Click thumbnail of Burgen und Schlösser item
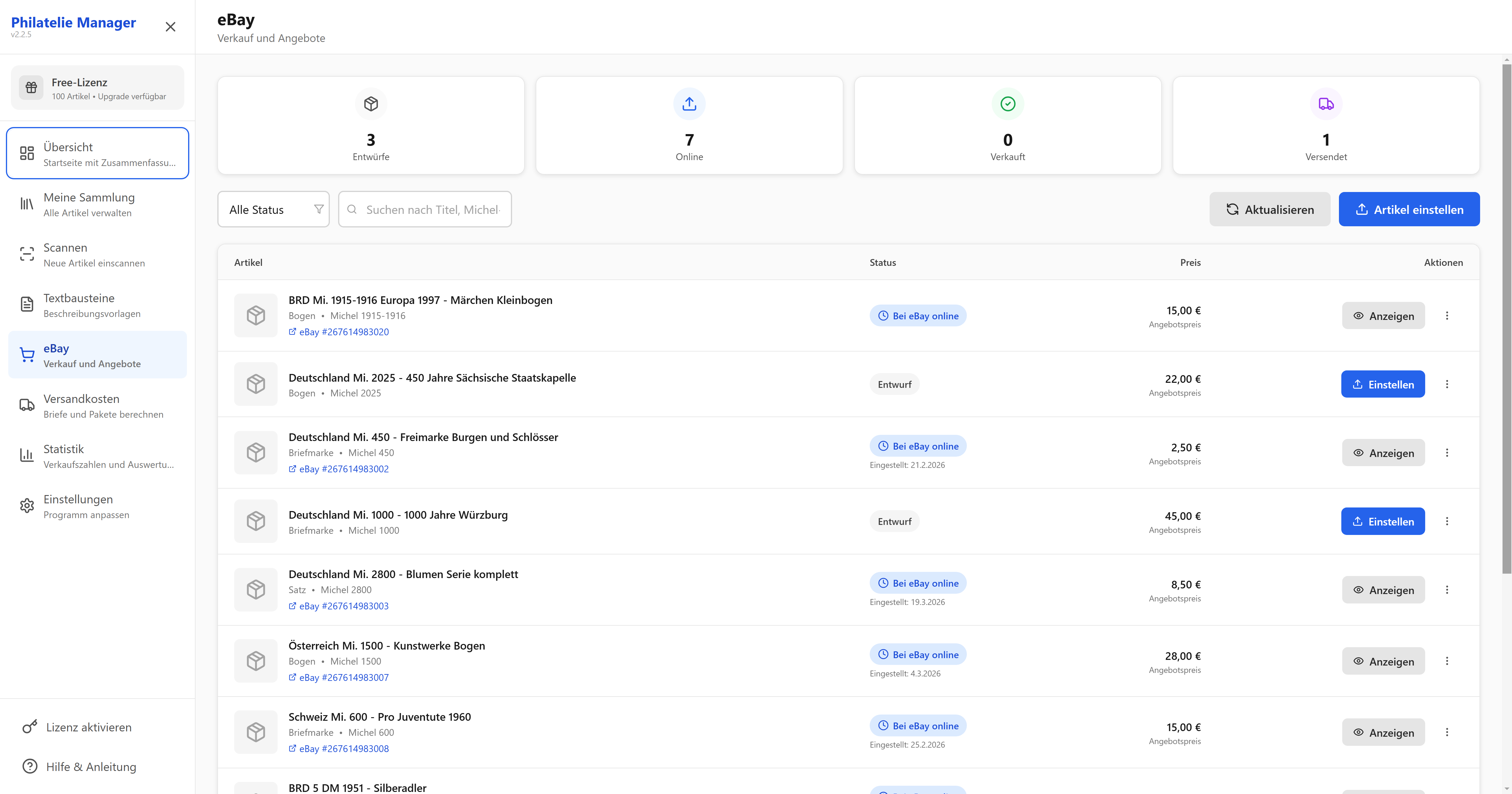The image size is (1512, 794). [256, 453]
